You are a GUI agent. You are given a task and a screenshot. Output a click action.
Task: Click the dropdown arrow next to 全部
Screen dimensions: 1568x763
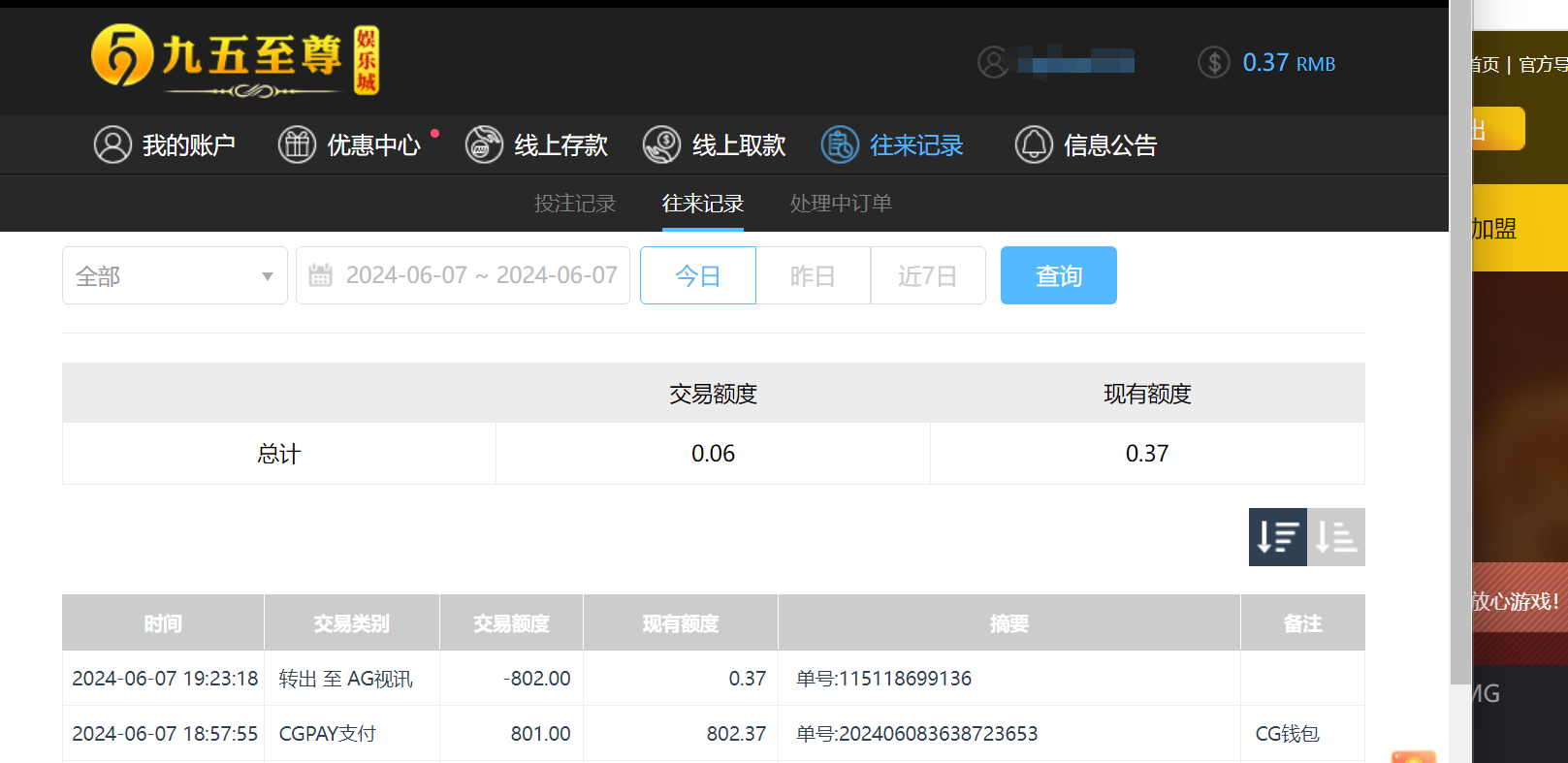[268, 276]
